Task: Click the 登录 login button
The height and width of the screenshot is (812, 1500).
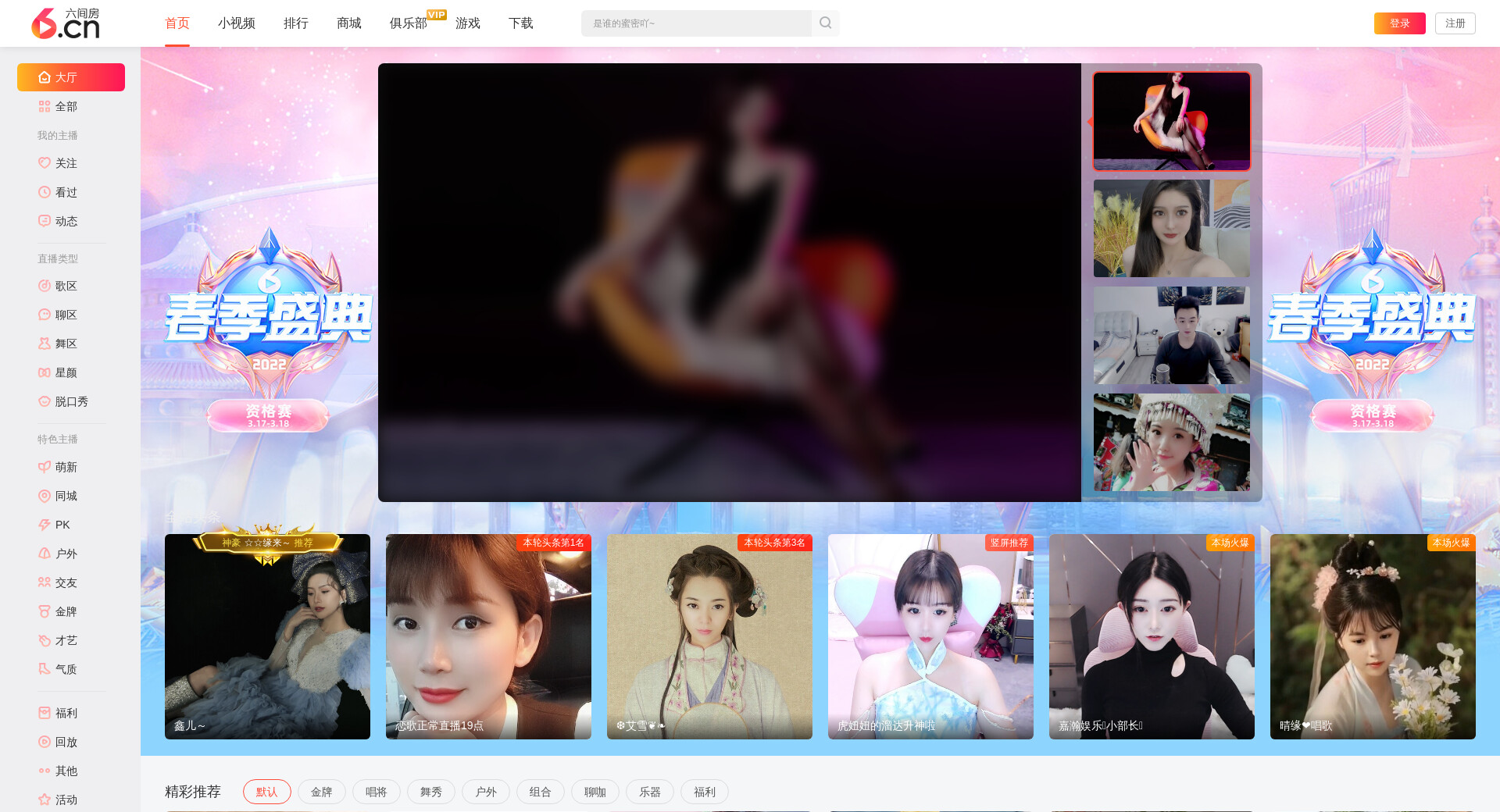Action: tap(1399, 23)
